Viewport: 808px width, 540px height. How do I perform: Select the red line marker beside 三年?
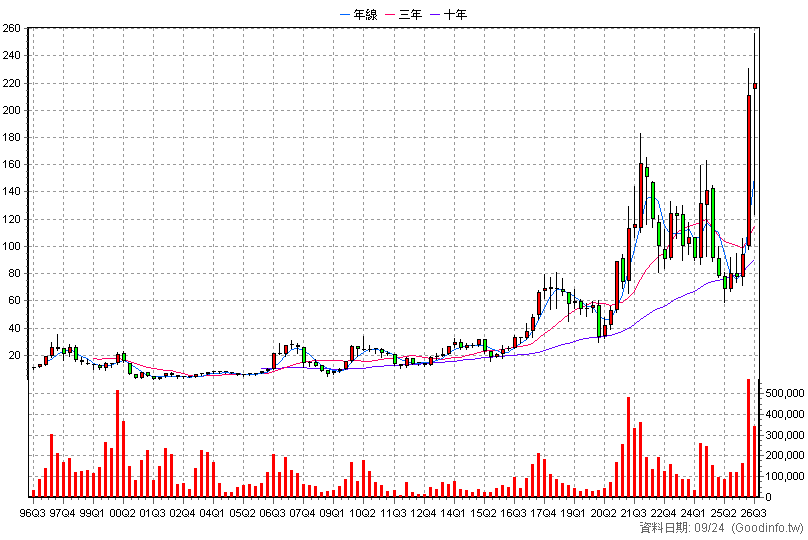[390, 14]
